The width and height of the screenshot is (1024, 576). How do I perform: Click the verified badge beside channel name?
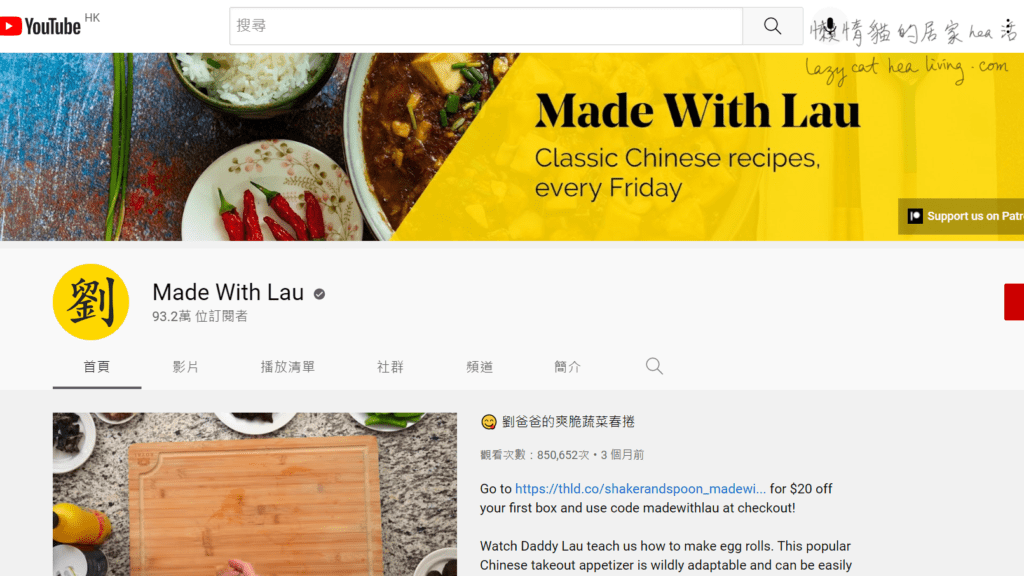[x=319, y=294]
